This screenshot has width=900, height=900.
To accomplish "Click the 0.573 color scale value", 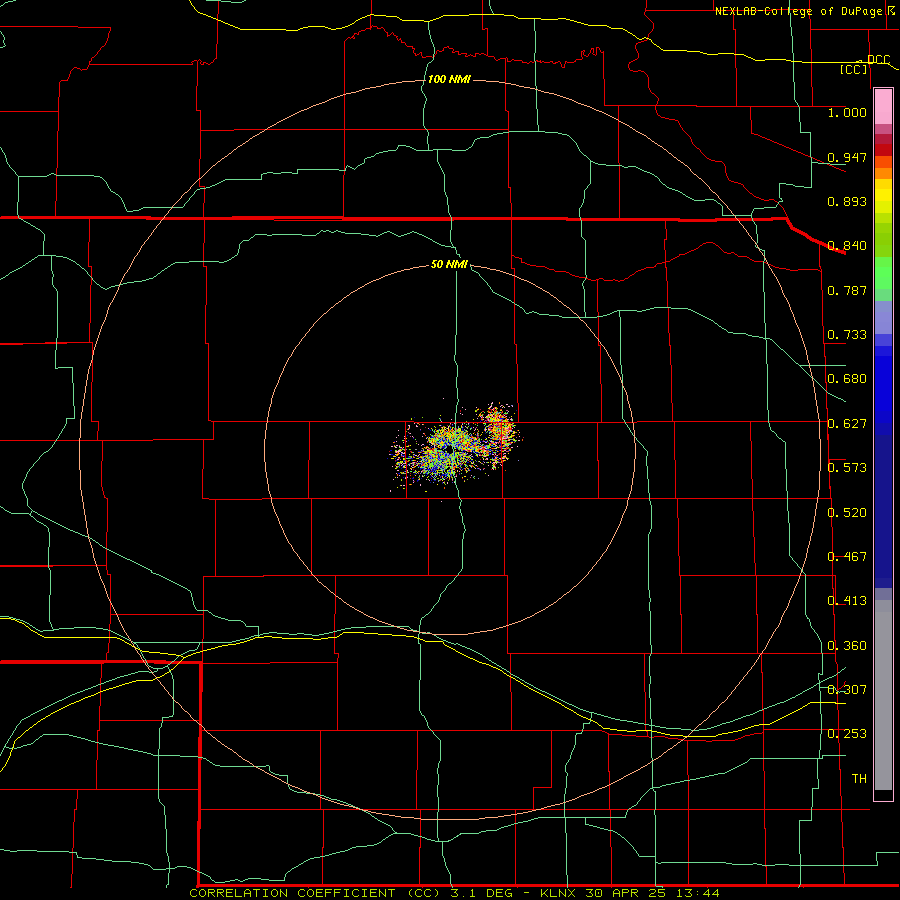I will click(847, 468).
